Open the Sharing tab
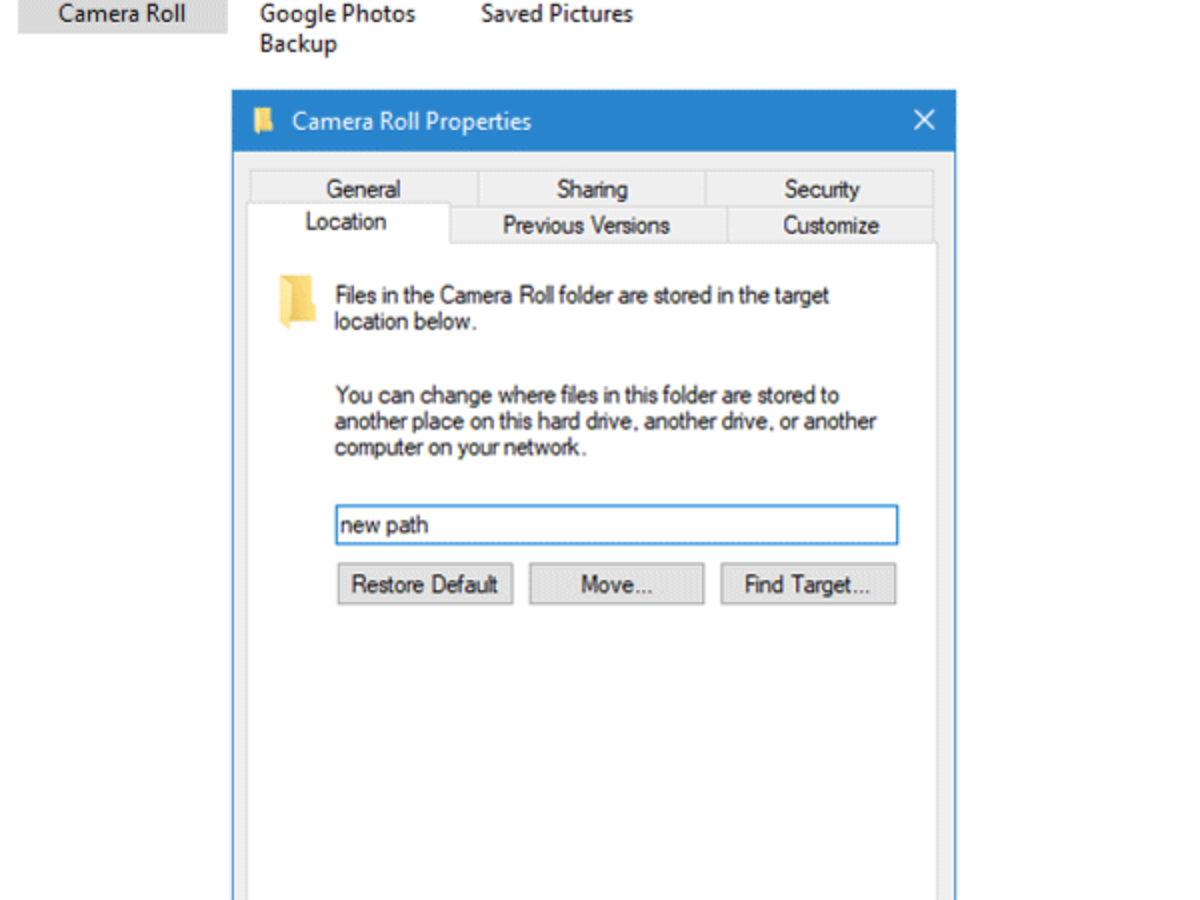 pos(592,189)
